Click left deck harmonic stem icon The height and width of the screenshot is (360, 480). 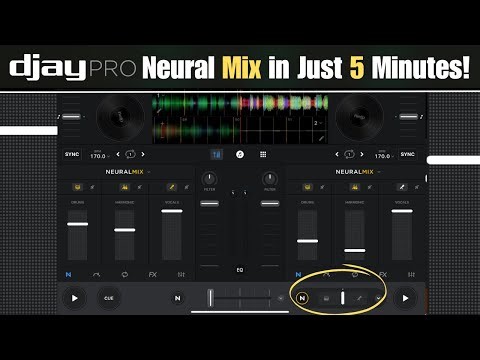124,187
